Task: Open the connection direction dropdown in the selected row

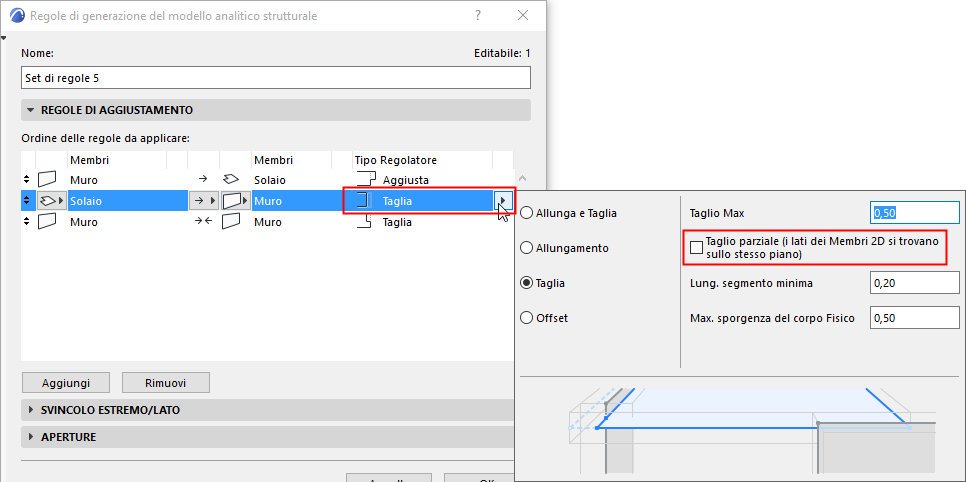Action: 204,201
